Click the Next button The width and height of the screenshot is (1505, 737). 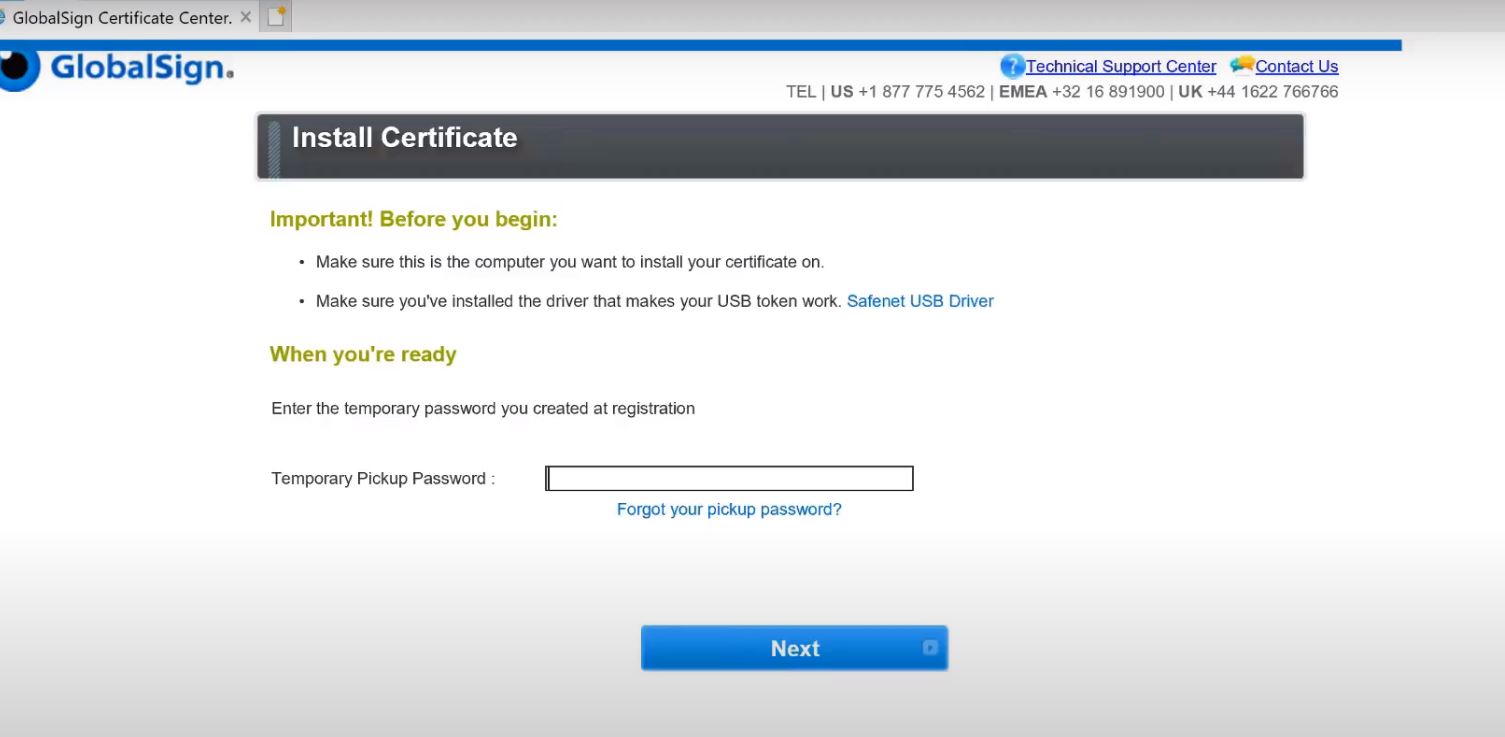794,648
